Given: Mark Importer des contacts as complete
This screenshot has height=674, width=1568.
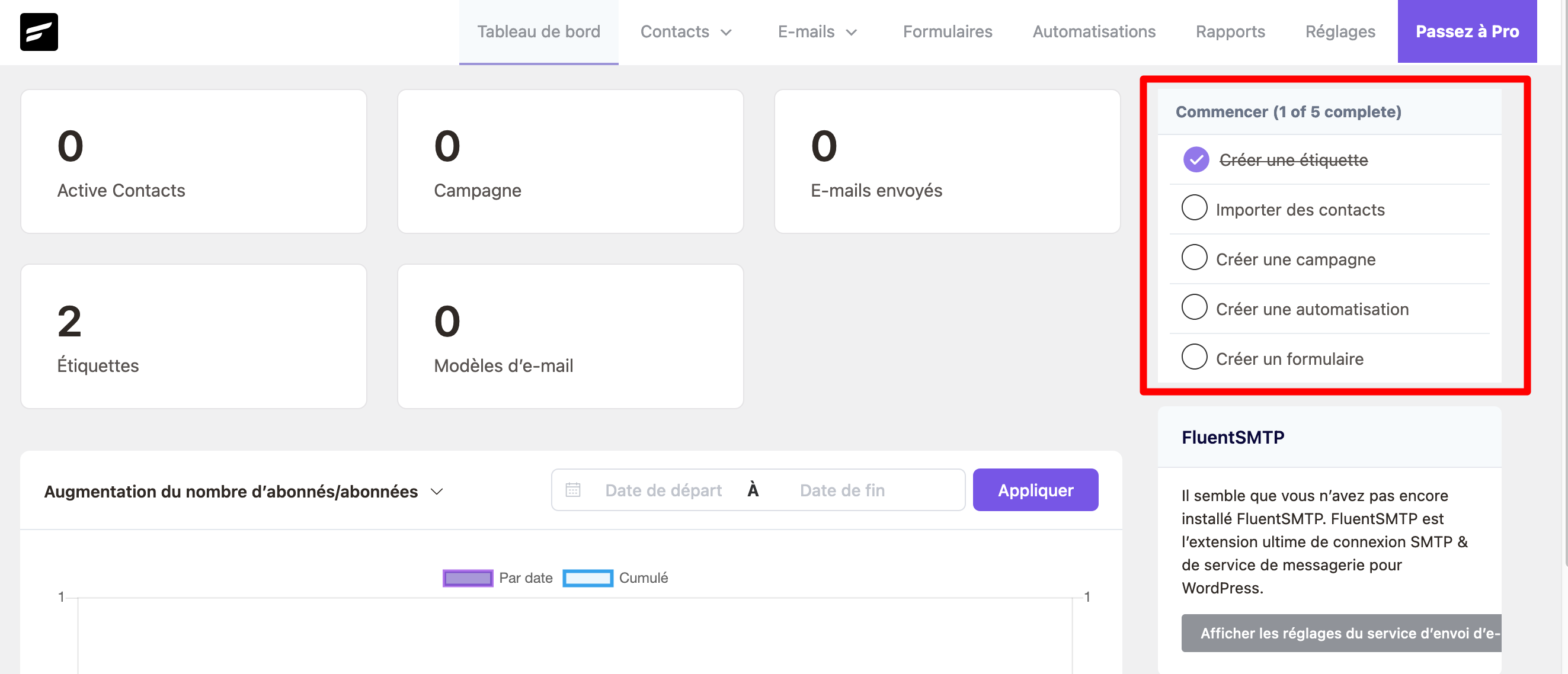Looking at the screenshot, I should (x=1195, y=207).
